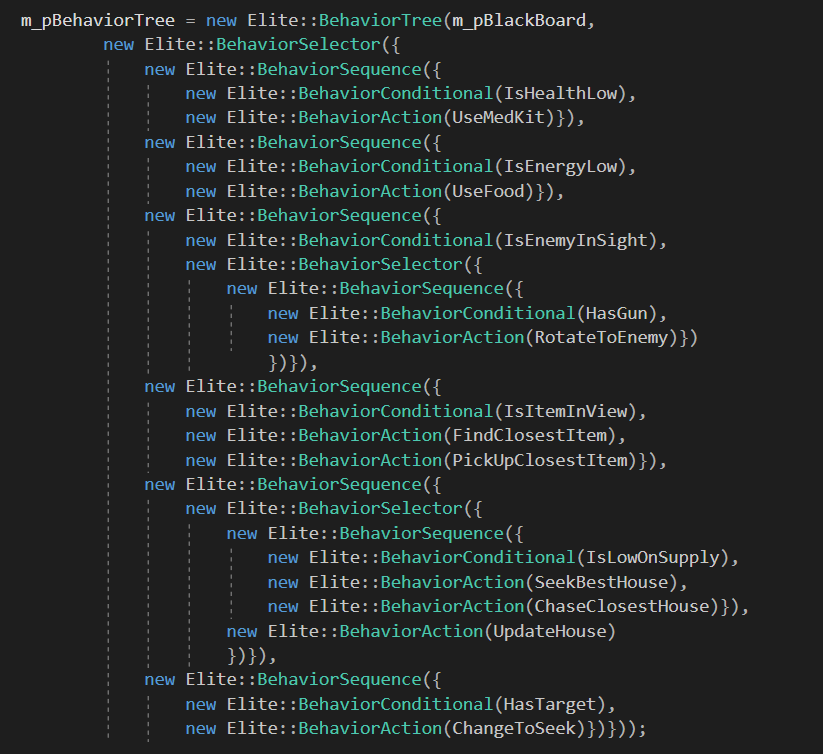Click BehaviorAction on the UpdateHouse line
The image size is (823, 754).
(411, 631)
